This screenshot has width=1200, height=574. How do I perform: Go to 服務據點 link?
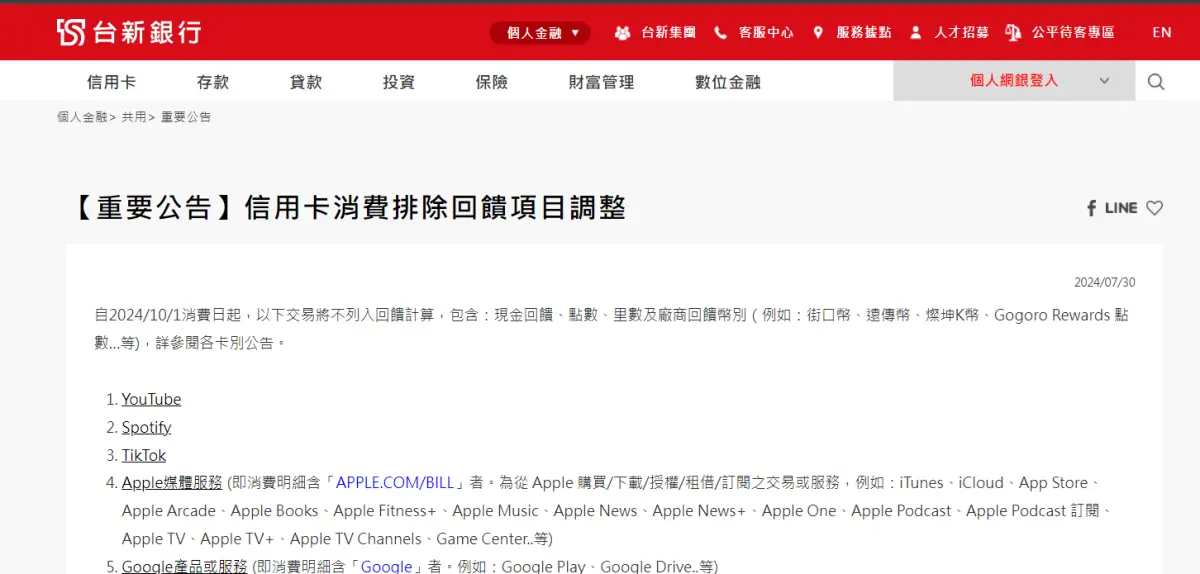(864, 33)
